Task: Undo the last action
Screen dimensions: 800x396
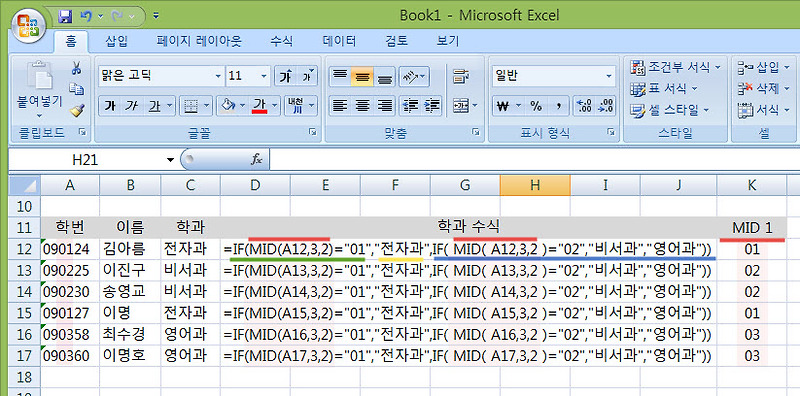Action: point(86,16)
